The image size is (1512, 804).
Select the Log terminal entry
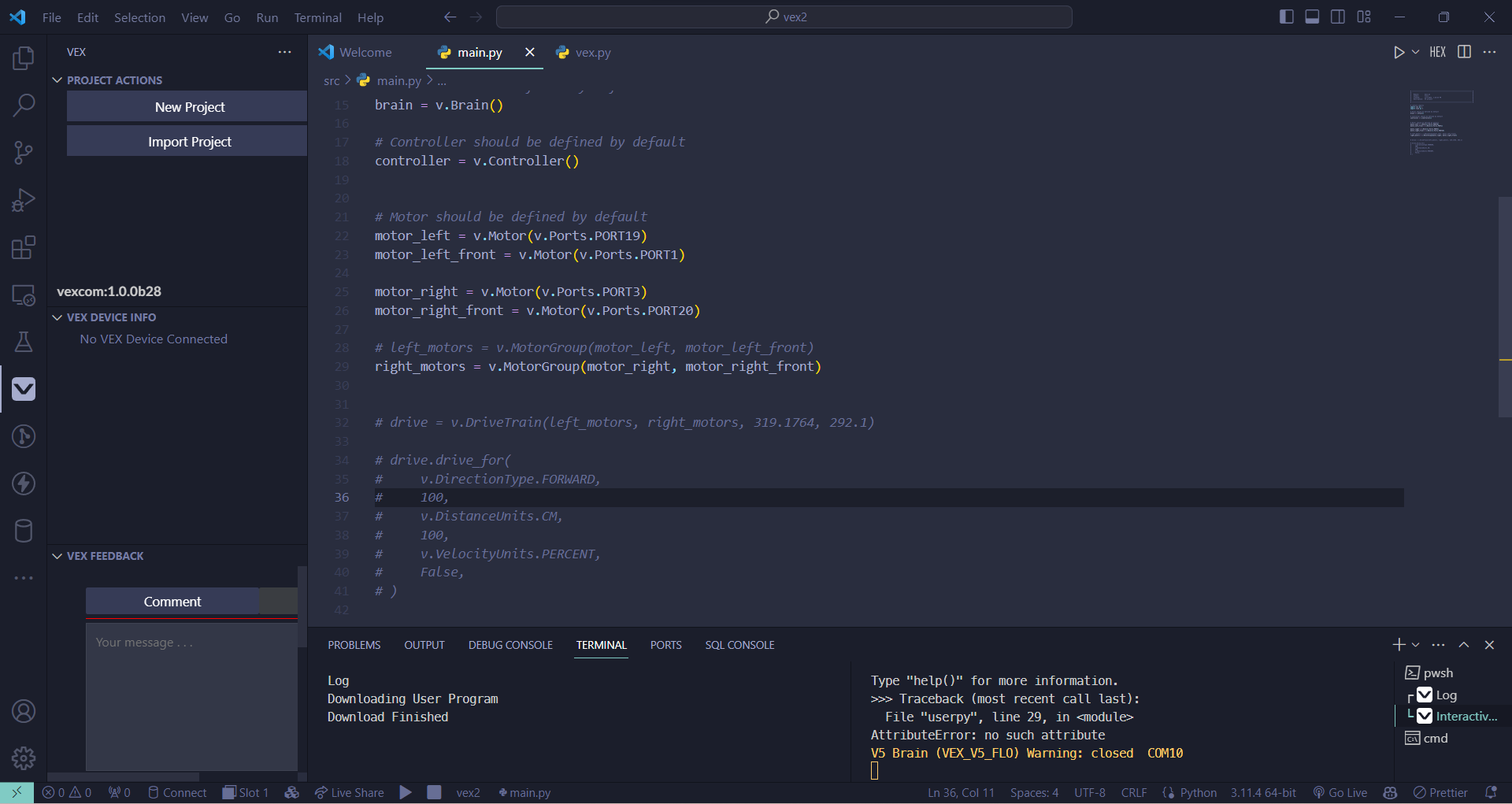1446,695
